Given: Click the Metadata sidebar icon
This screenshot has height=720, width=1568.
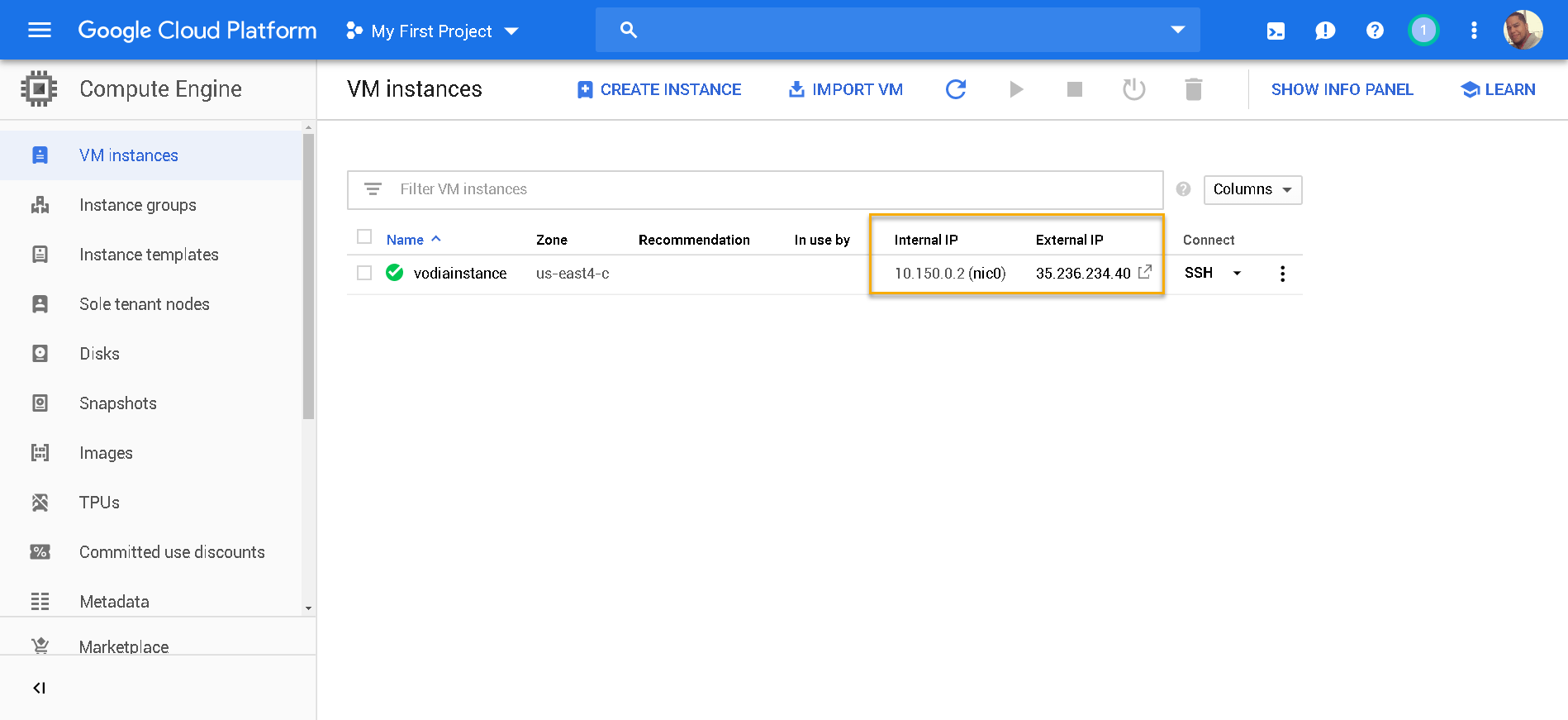Looking at the screenshot, I should 40,602.
